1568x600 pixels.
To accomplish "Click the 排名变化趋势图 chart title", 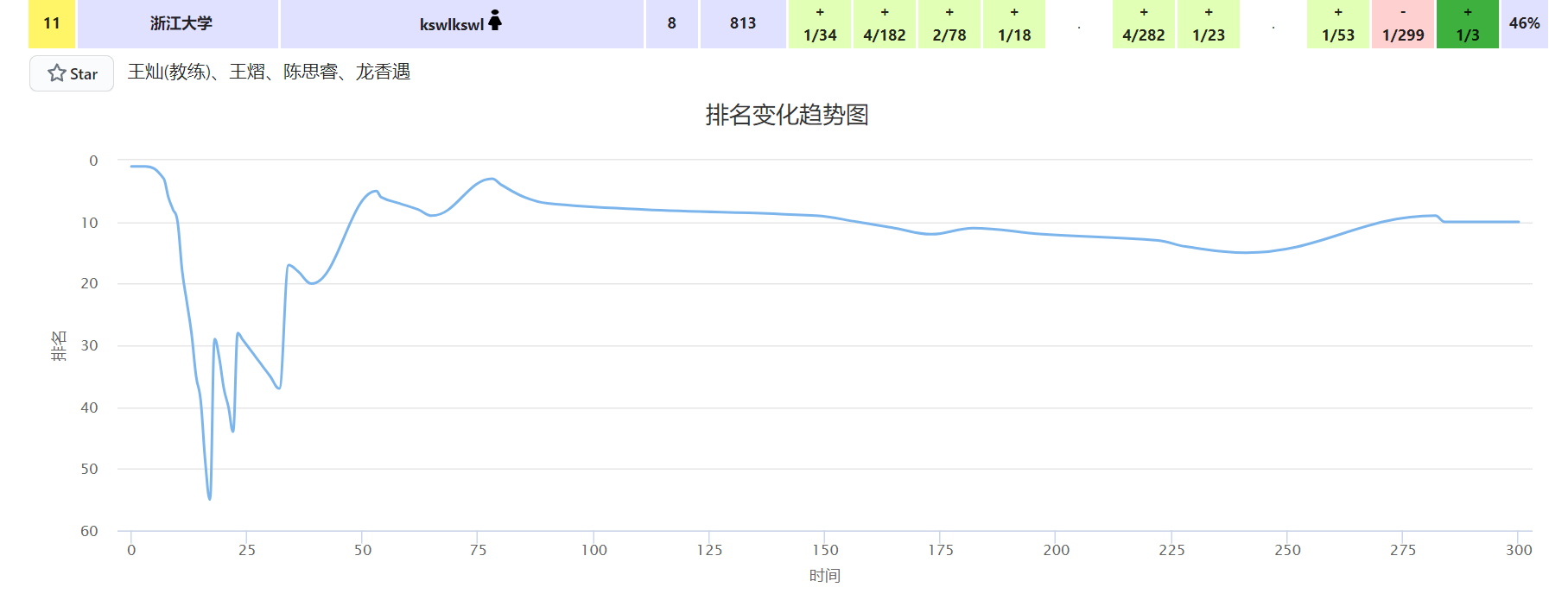I will 786,115.
